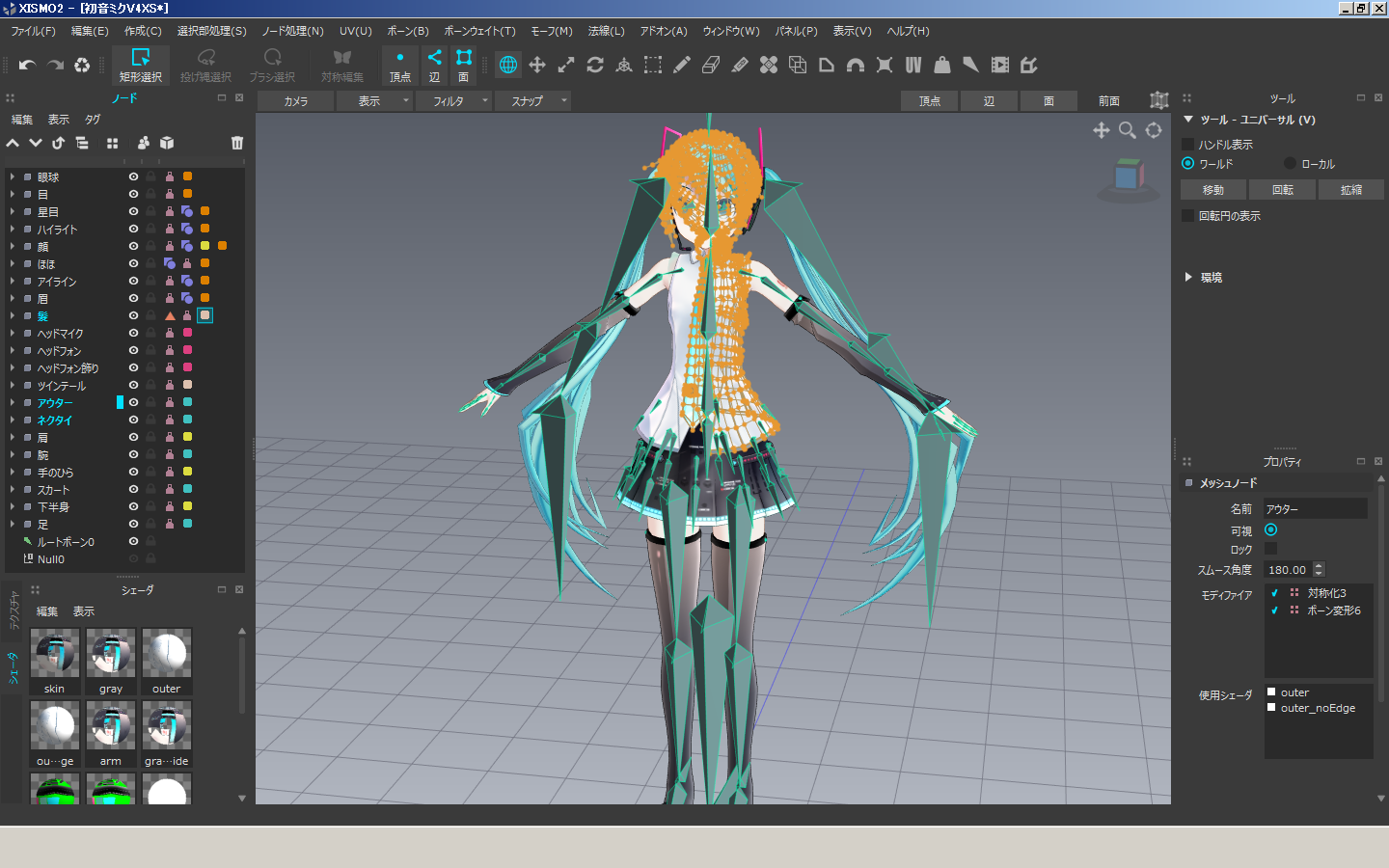Click the UV tool icon
This screenshot has width=1389, height=868.
click(x=913, y=65)
